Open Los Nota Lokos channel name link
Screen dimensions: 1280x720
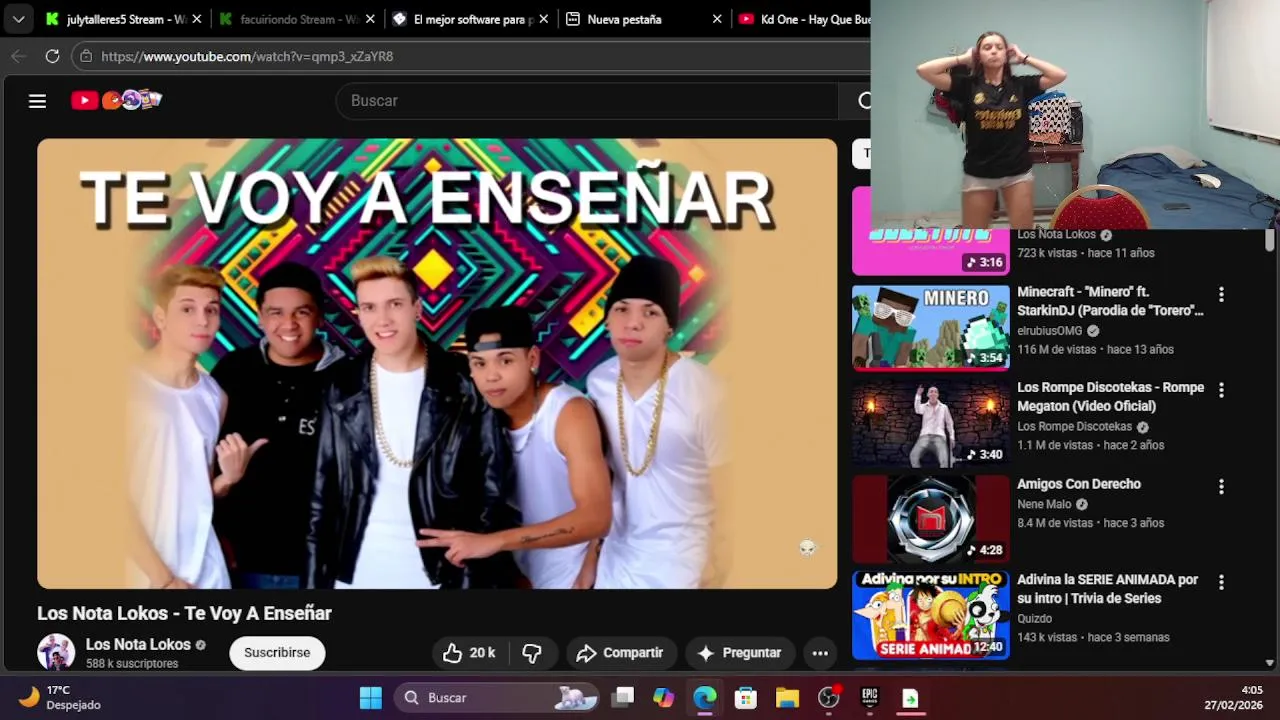138,645
